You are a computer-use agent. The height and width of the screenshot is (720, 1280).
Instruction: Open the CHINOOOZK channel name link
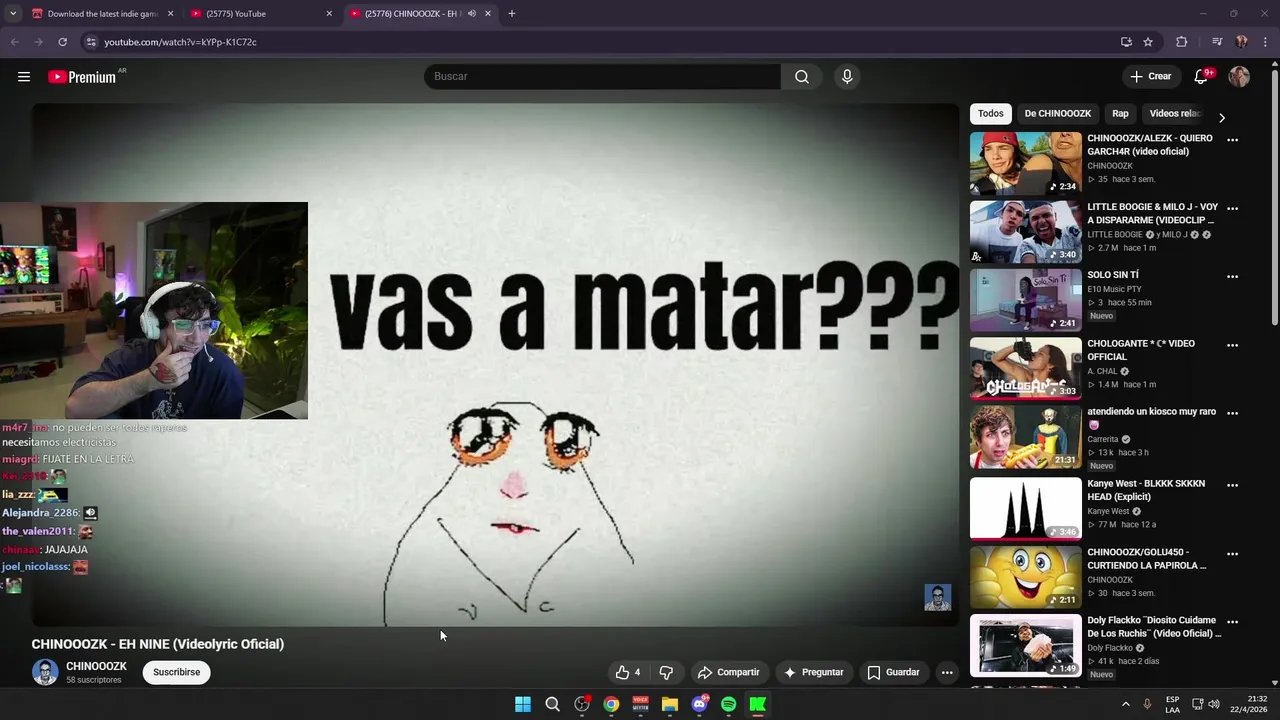(x=96, y=666)
